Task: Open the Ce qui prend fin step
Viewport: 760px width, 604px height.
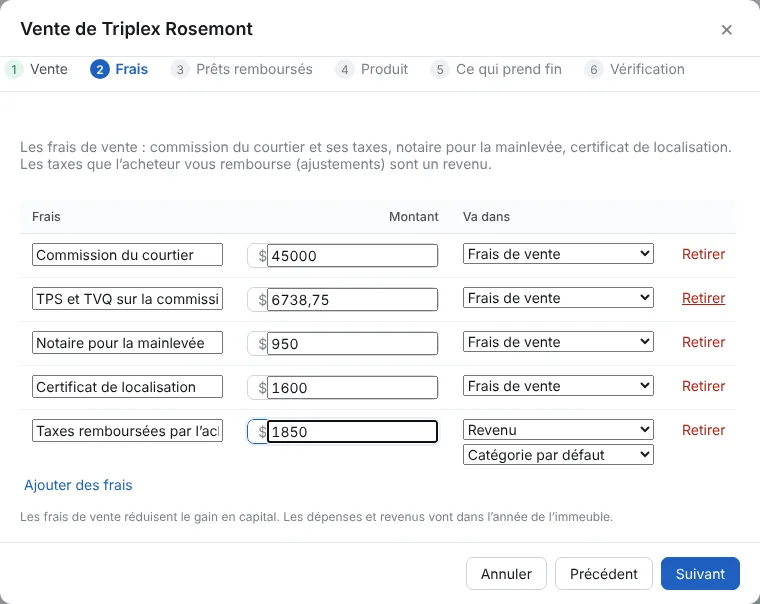Action: point(496,69)
